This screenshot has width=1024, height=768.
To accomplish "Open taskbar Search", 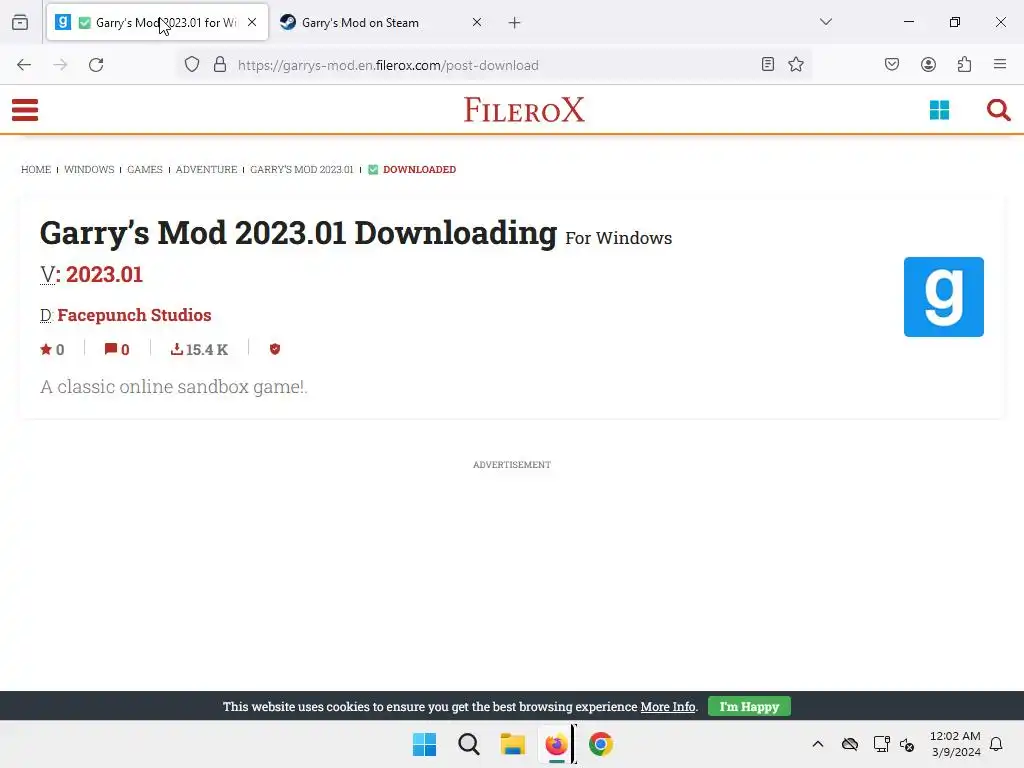I will click(x=469, y=744).
